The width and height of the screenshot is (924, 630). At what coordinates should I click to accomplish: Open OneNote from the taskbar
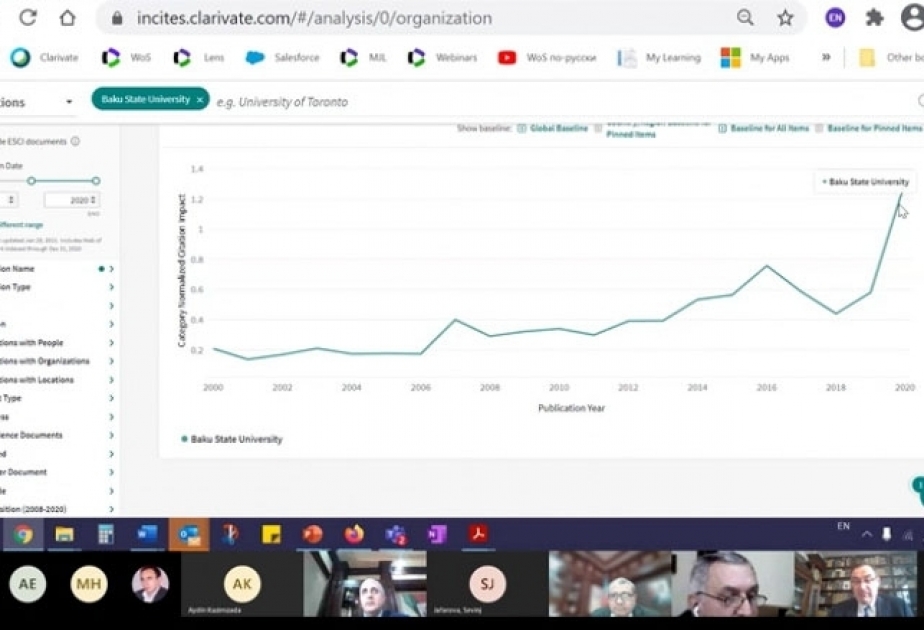(437, 535)
